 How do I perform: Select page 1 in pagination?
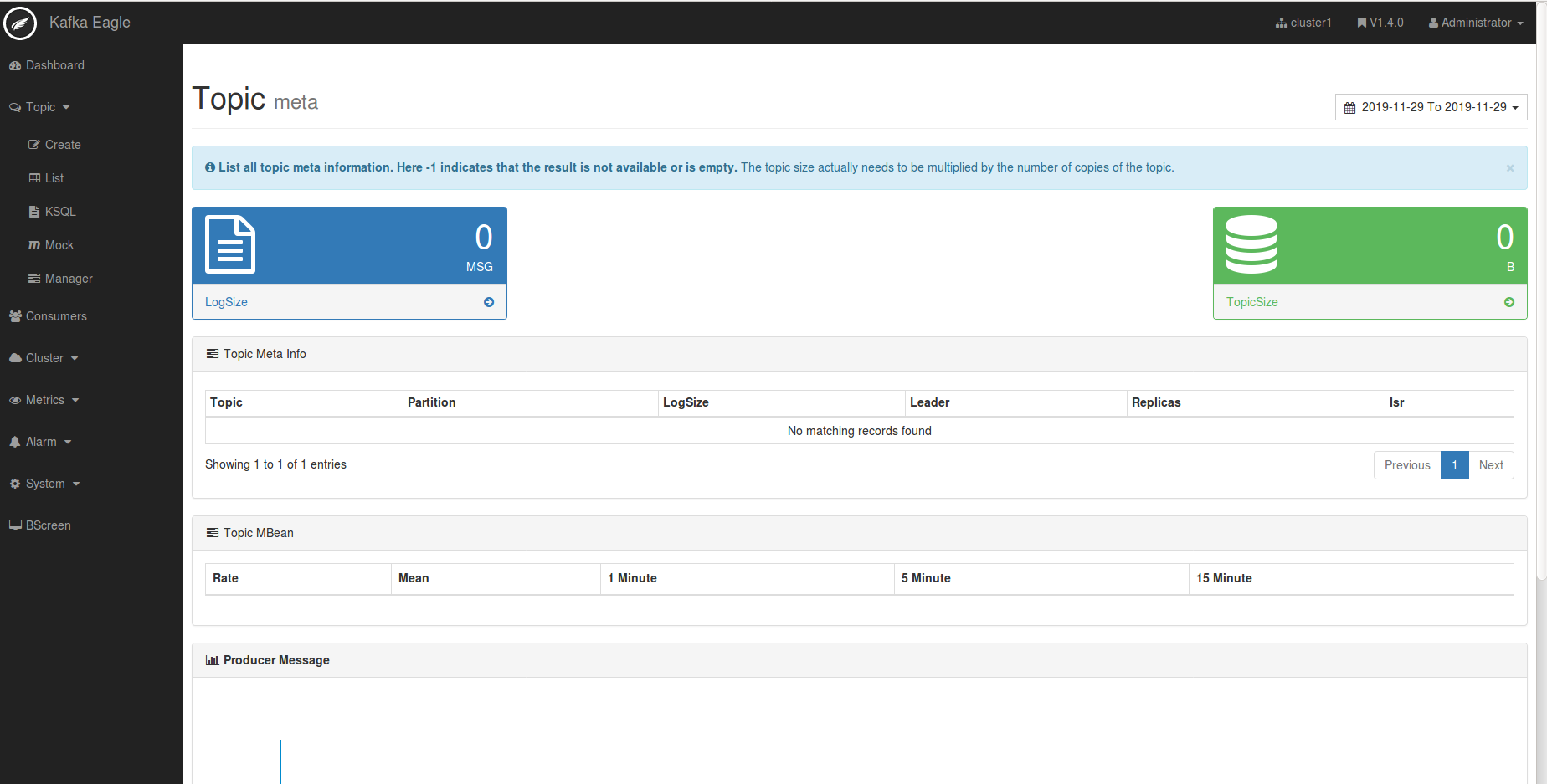pos(1455,465)
